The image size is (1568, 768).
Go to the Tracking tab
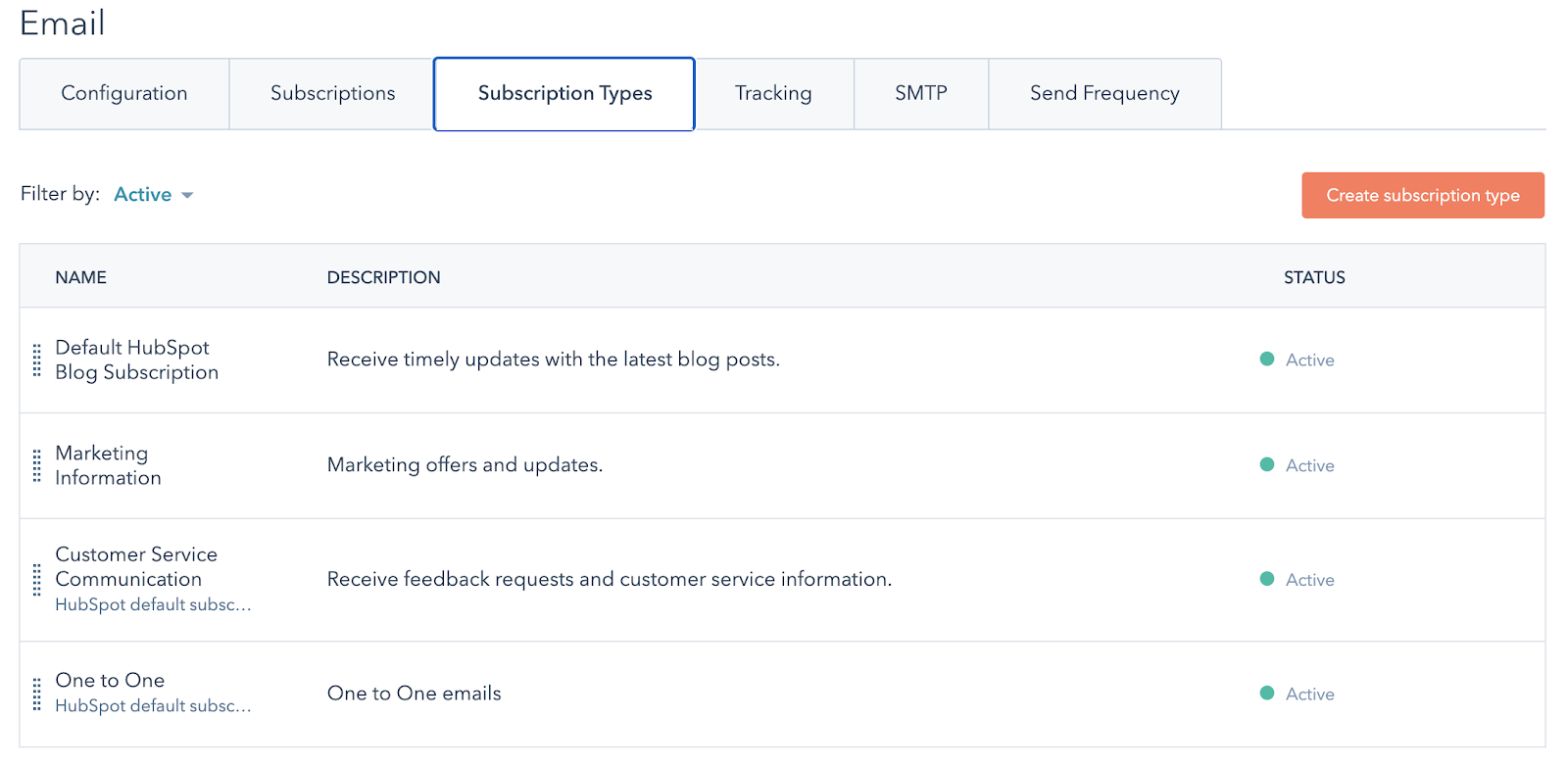773,94
